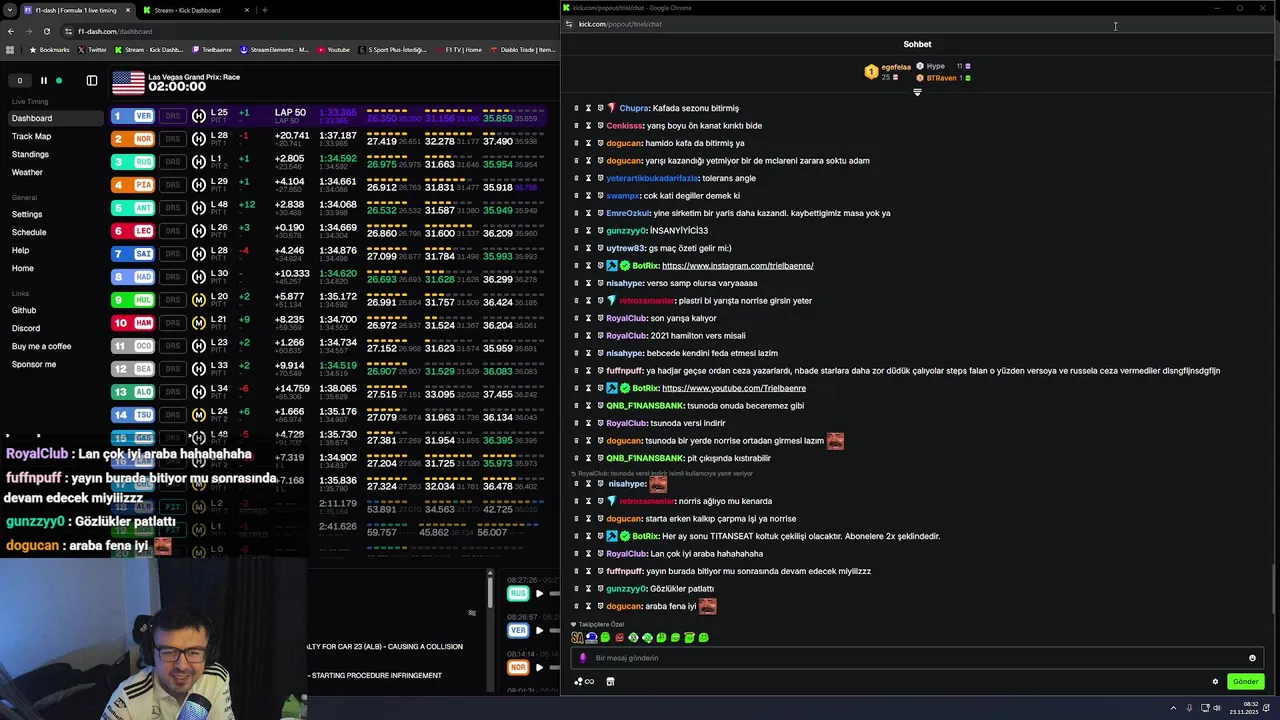Open taskbar clock showing 08:32
This screenshot has width=1280, height=720.
pos(1246,708)
